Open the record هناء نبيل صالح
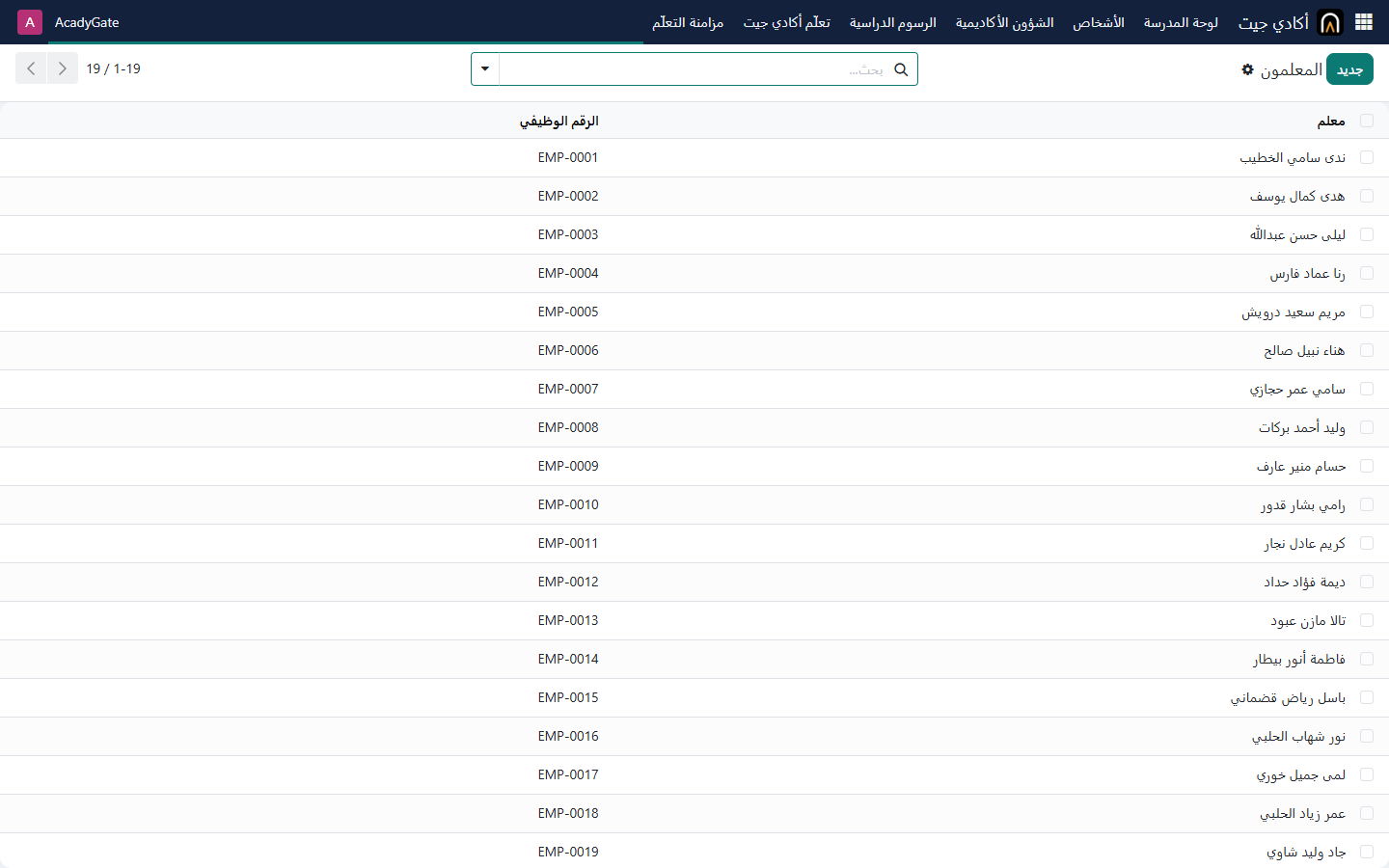 coord(1304,350)
